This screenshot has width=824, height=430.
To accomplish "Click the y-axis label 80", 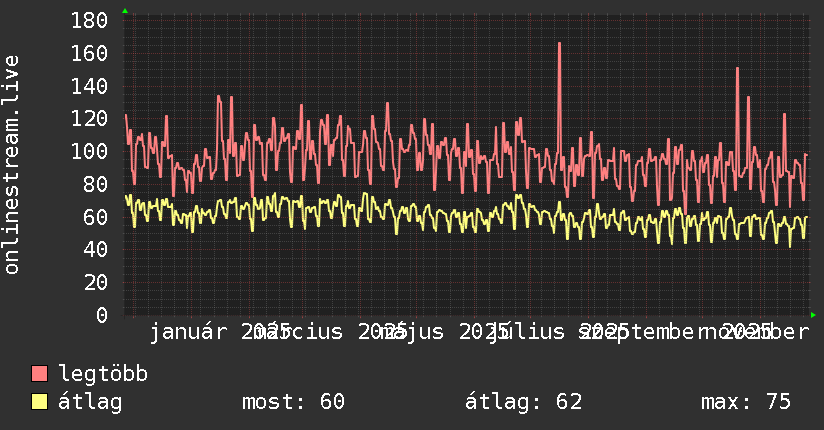I will (96, 184).
